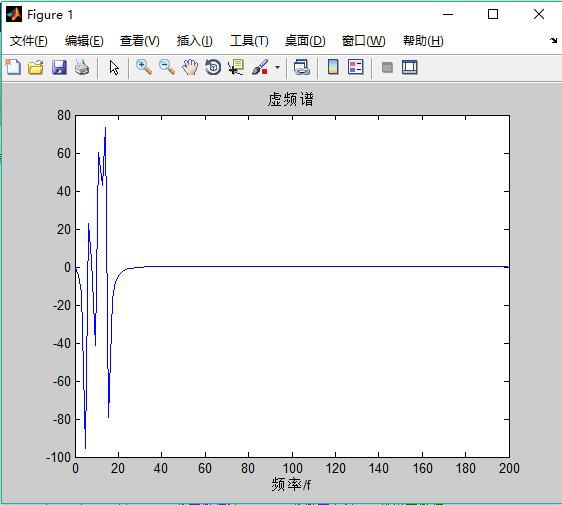Activate the Zoom In magnifier tool
This screenshot has width=562, height=505.
(x=144, y=67)
